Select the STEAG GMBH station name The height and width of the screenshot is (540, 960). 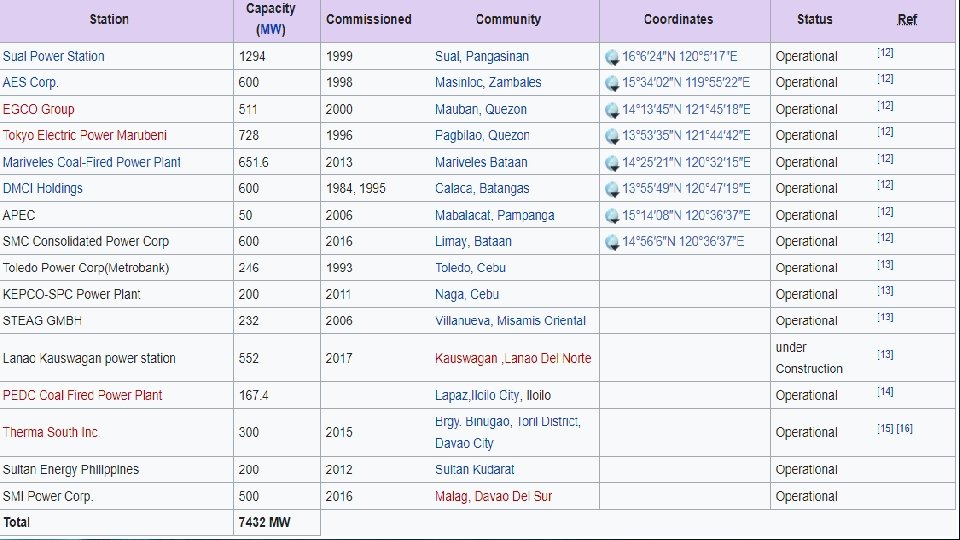(x=42, y=321)
